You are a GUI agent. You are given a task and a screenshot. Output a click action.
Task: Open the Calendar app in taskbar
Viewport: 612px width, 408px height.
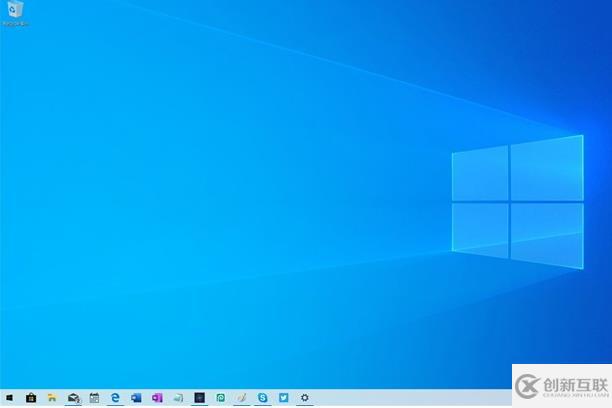(94, 398)
